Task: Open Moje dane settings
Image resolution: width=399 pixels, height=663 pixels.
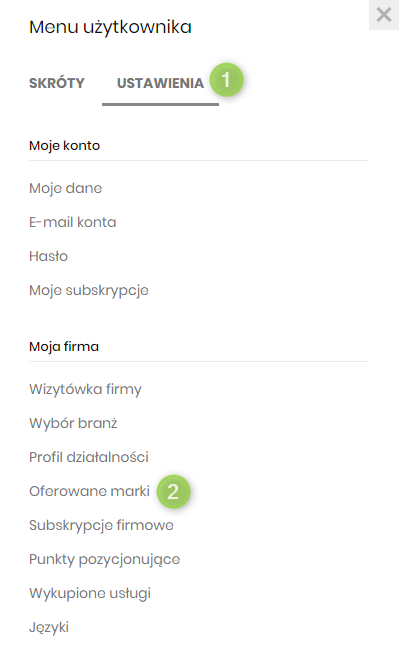Action: coord(66,188)
